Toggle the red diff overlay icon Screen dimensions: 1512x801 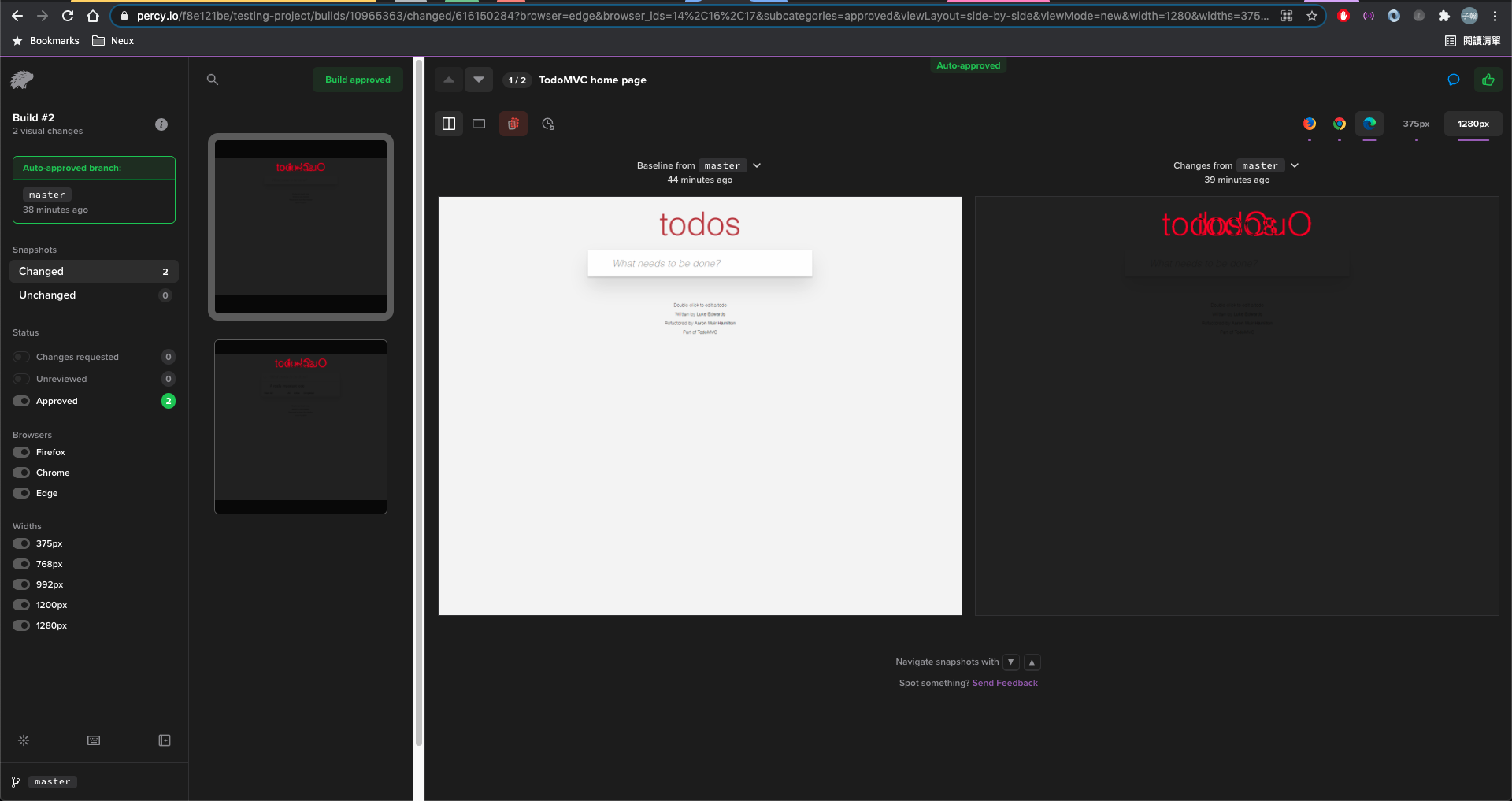point(513,124)
